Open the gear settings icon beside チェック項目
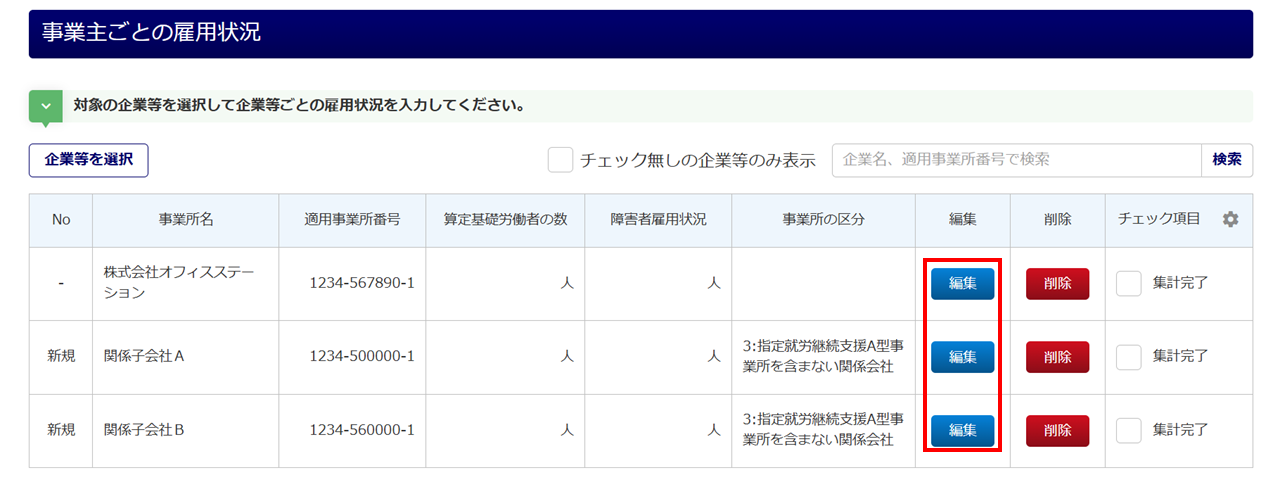Image resolution: width=1280 pixels, height=482 pixels. pyautogui.click(x=1230, y=220)
